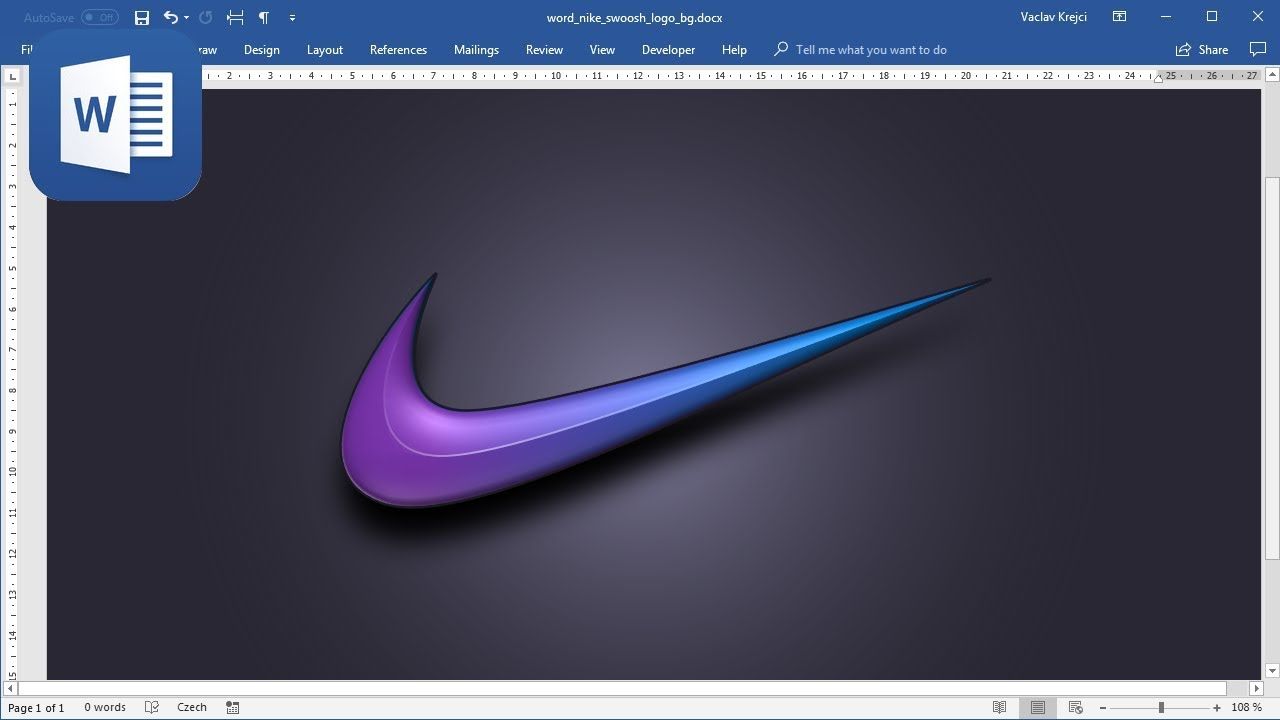Click the right indent marker on ruler
The image size is (1280, 720).
tap(1158, 78)
